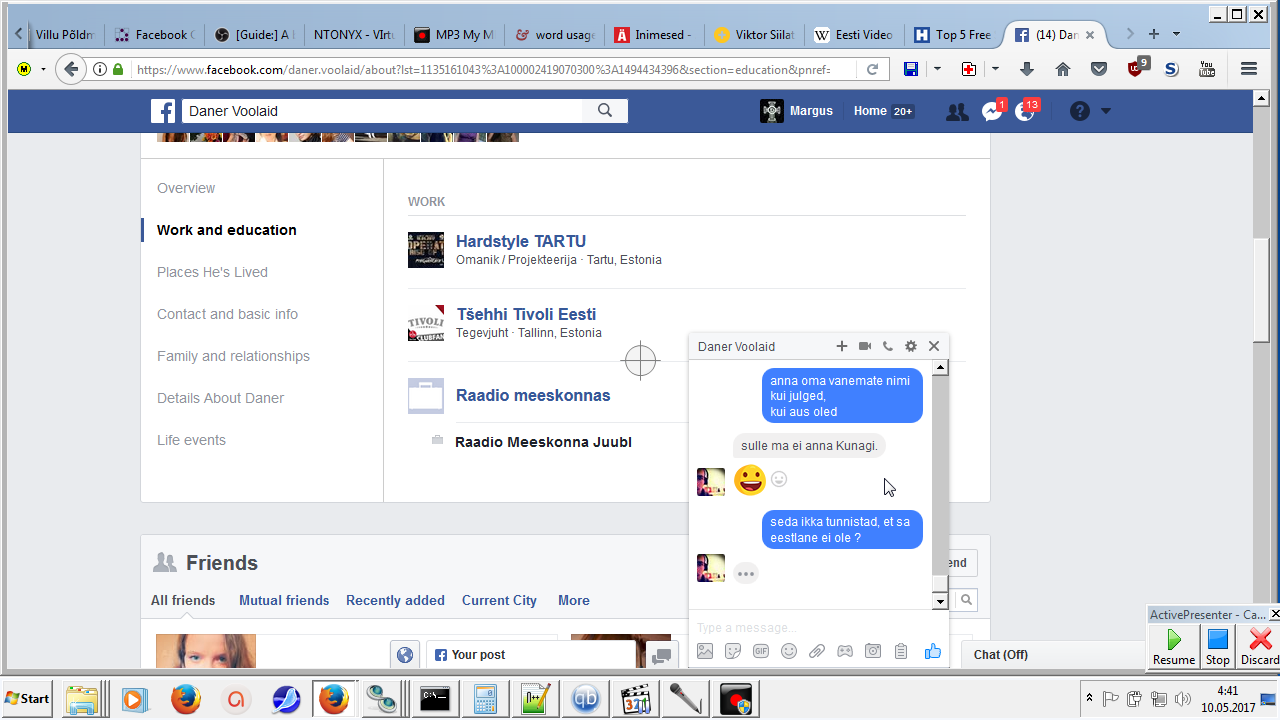Open Facebook friend requests icon
The image size is (1280, 720).
957,111
